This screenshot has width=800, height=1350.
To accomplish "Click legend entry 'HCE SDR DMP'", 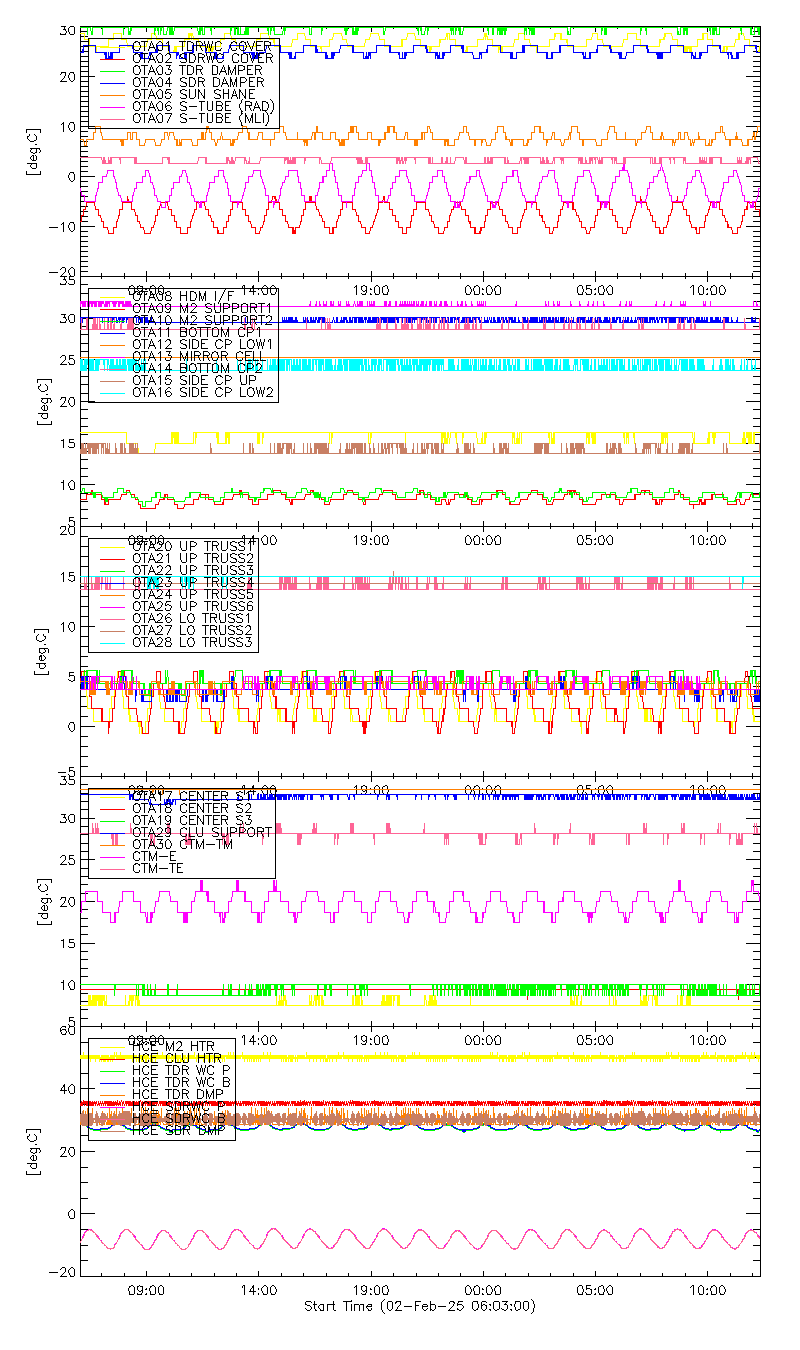I will click(178, 1131).
